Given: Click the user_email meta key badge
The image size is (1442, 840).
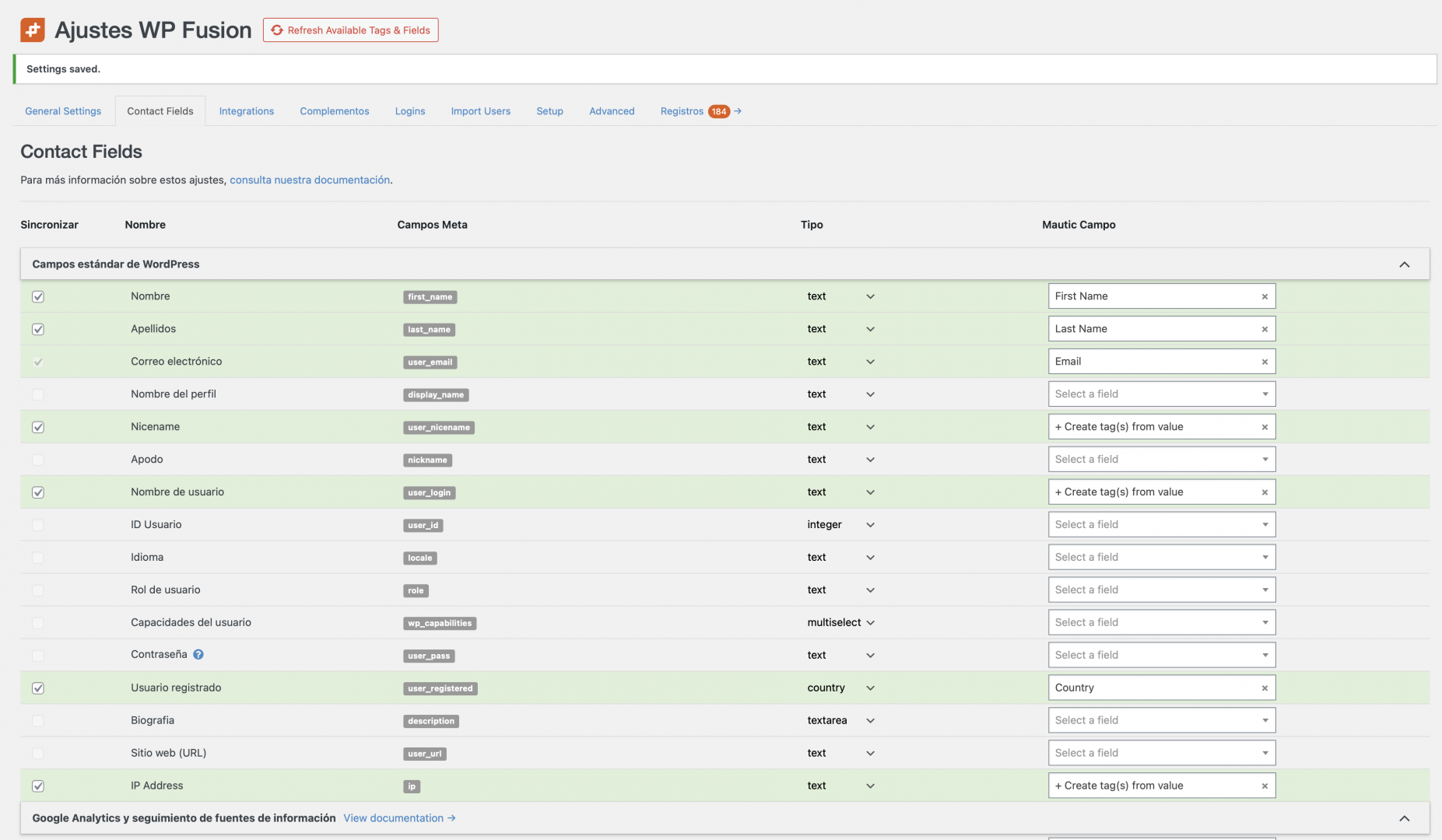Looking at the screenshot, I should pyautogui.click(x=430, y=362).
